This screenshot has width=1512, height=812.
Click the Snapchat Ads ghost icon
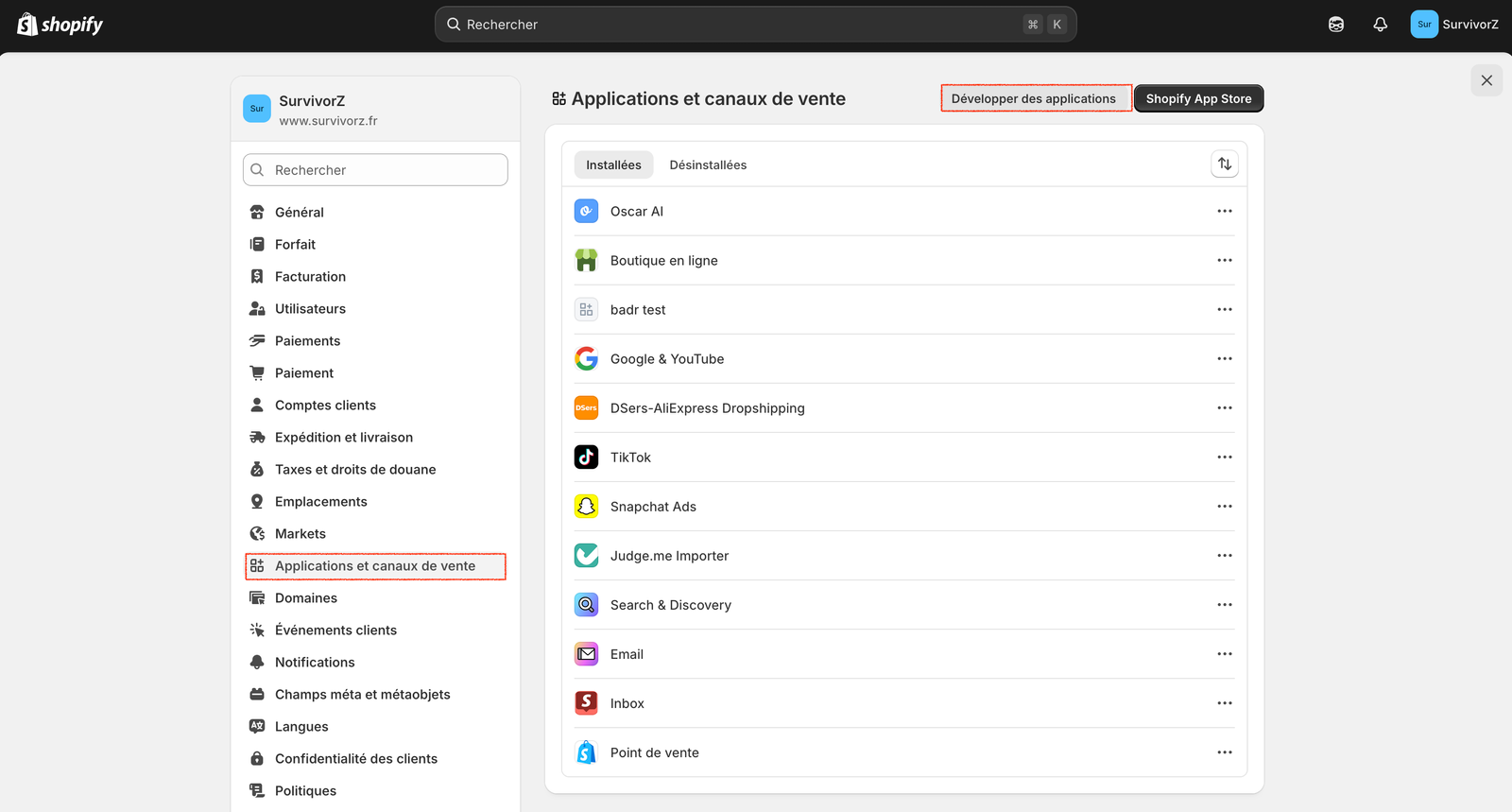click(586, 507)
